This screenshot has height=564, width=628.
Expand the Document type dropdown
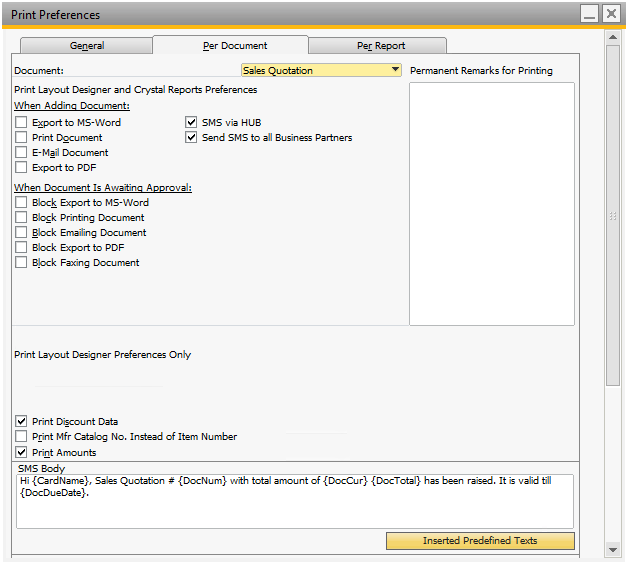[395, 71]
